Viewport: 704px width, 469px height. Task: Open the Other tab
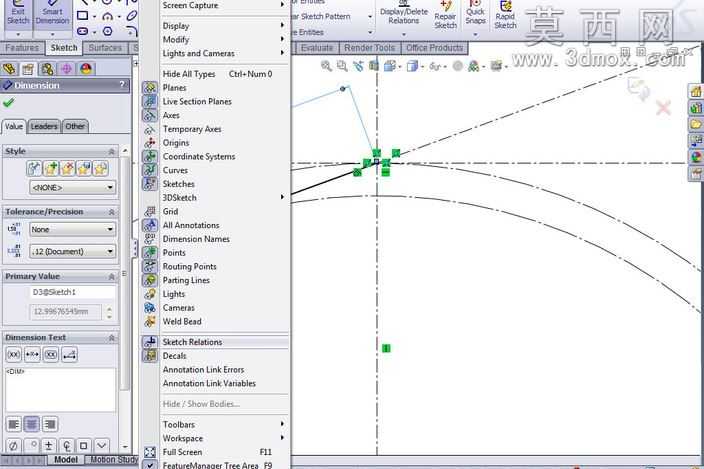coord(75,127)
